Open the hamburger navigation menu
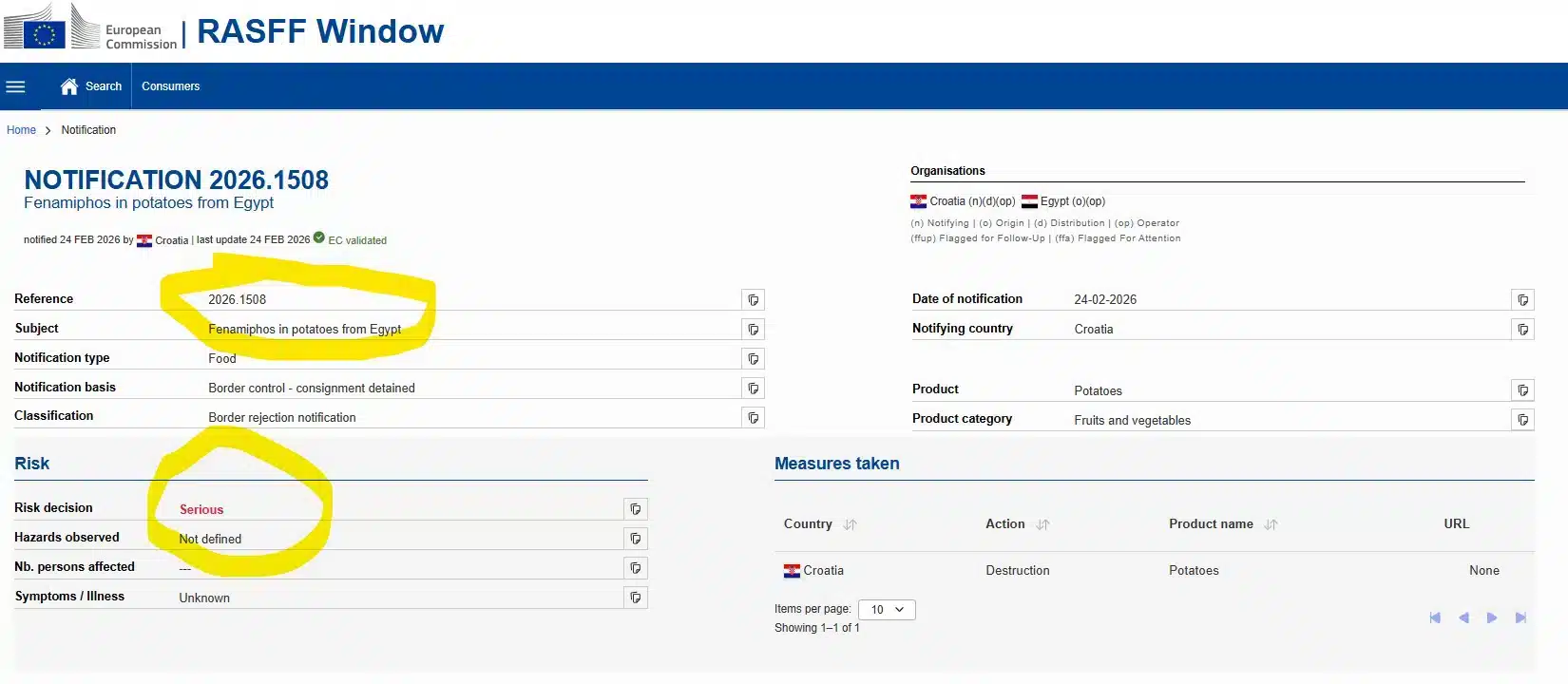Image resolution: width=1568 pixels, height=684 pixels. click(15, 86)
